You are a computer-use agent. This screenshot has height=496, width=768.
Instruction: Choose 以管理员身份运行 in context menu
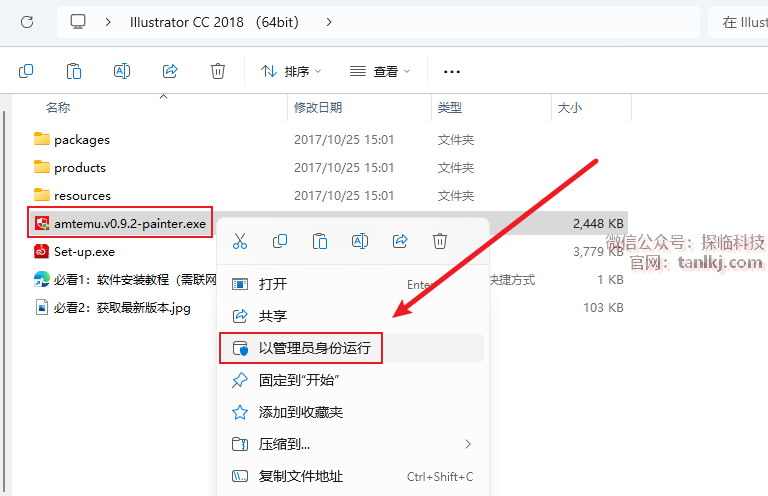tap(352, 348)
